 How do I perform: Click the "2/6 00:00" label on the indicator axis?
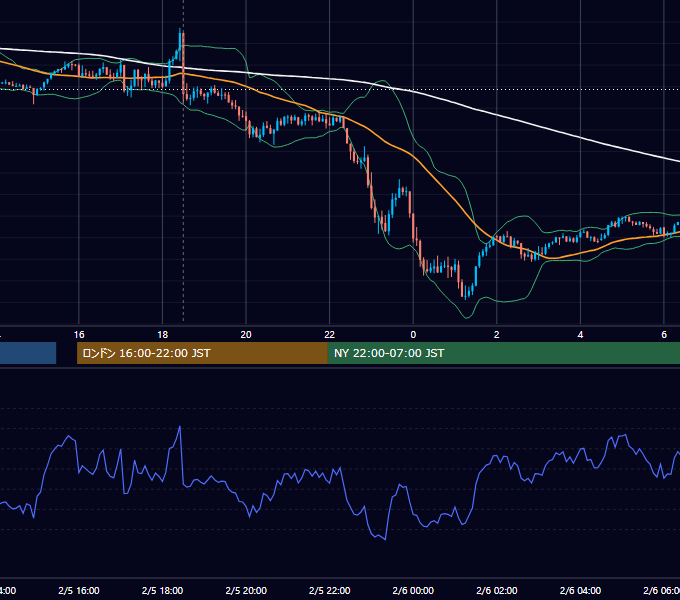[x=413, y=590]
